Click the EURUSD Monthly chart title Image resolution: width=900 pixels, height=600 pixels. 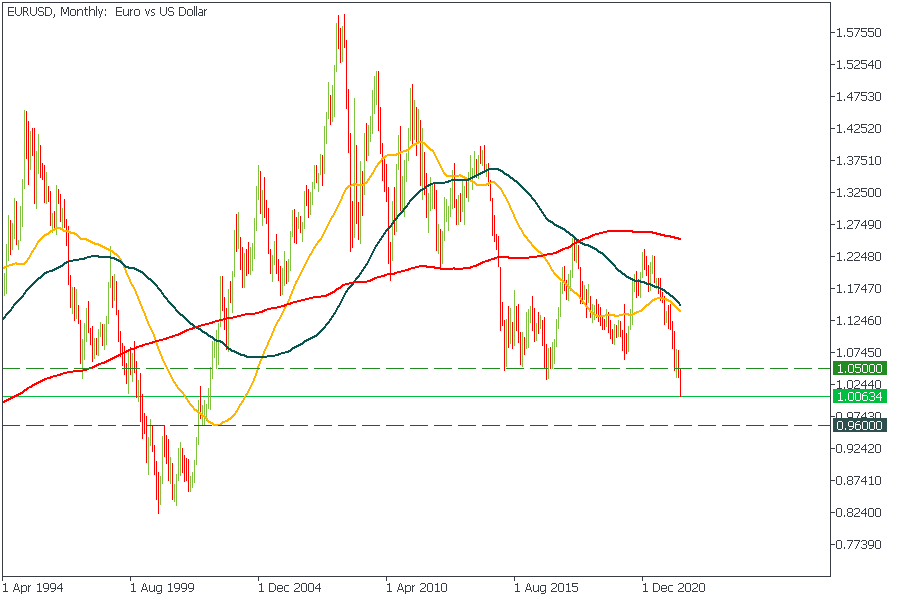coord(105,12)
